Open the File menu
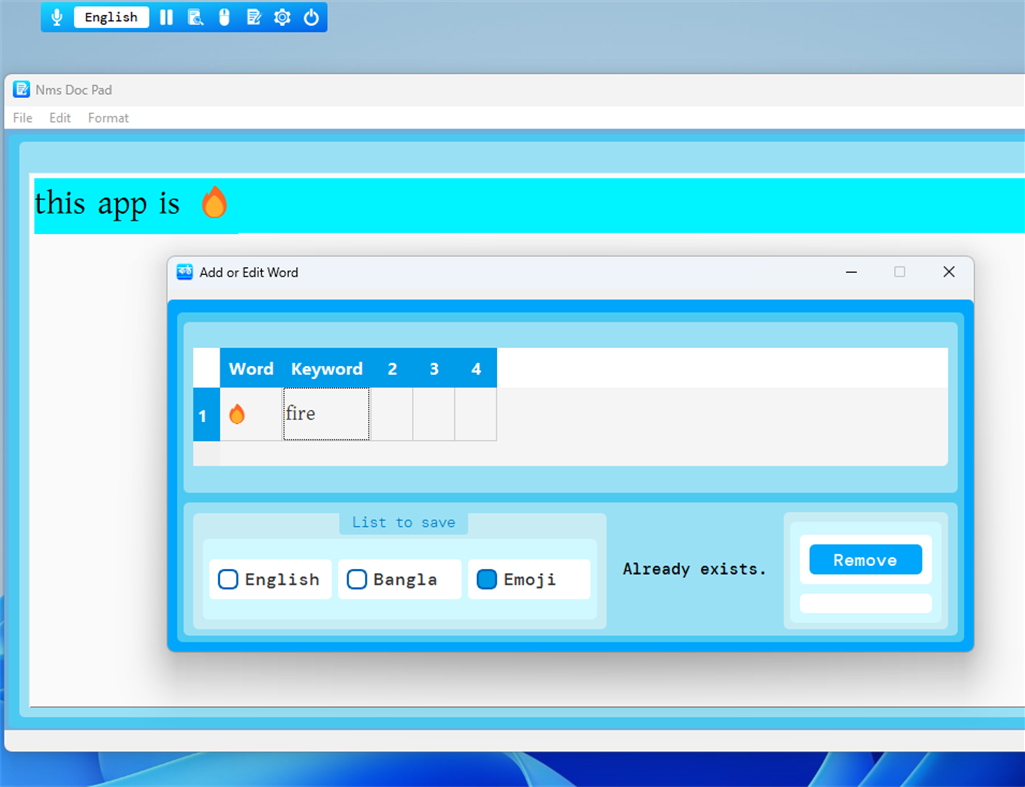1025x787 pixels. [x=21, y=117]
